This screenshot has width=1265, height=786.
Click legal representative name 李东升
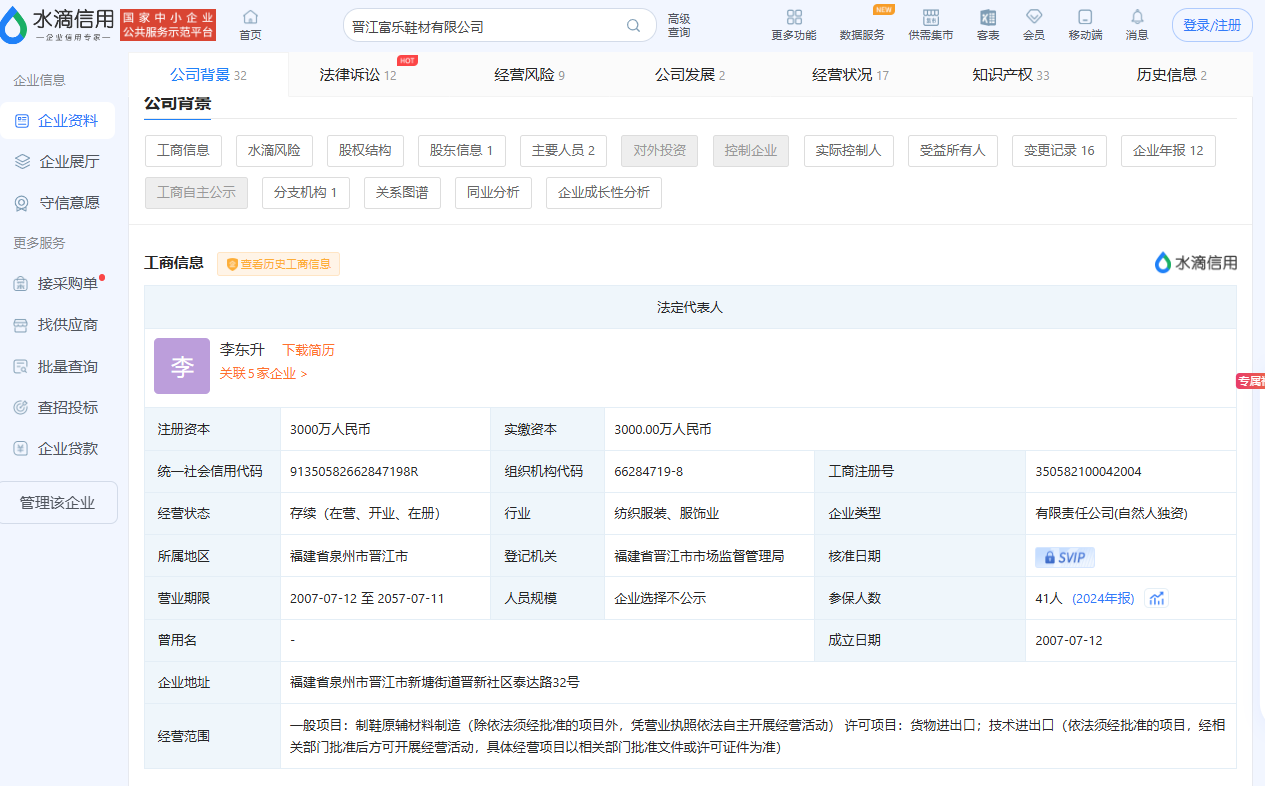point(243,350)
